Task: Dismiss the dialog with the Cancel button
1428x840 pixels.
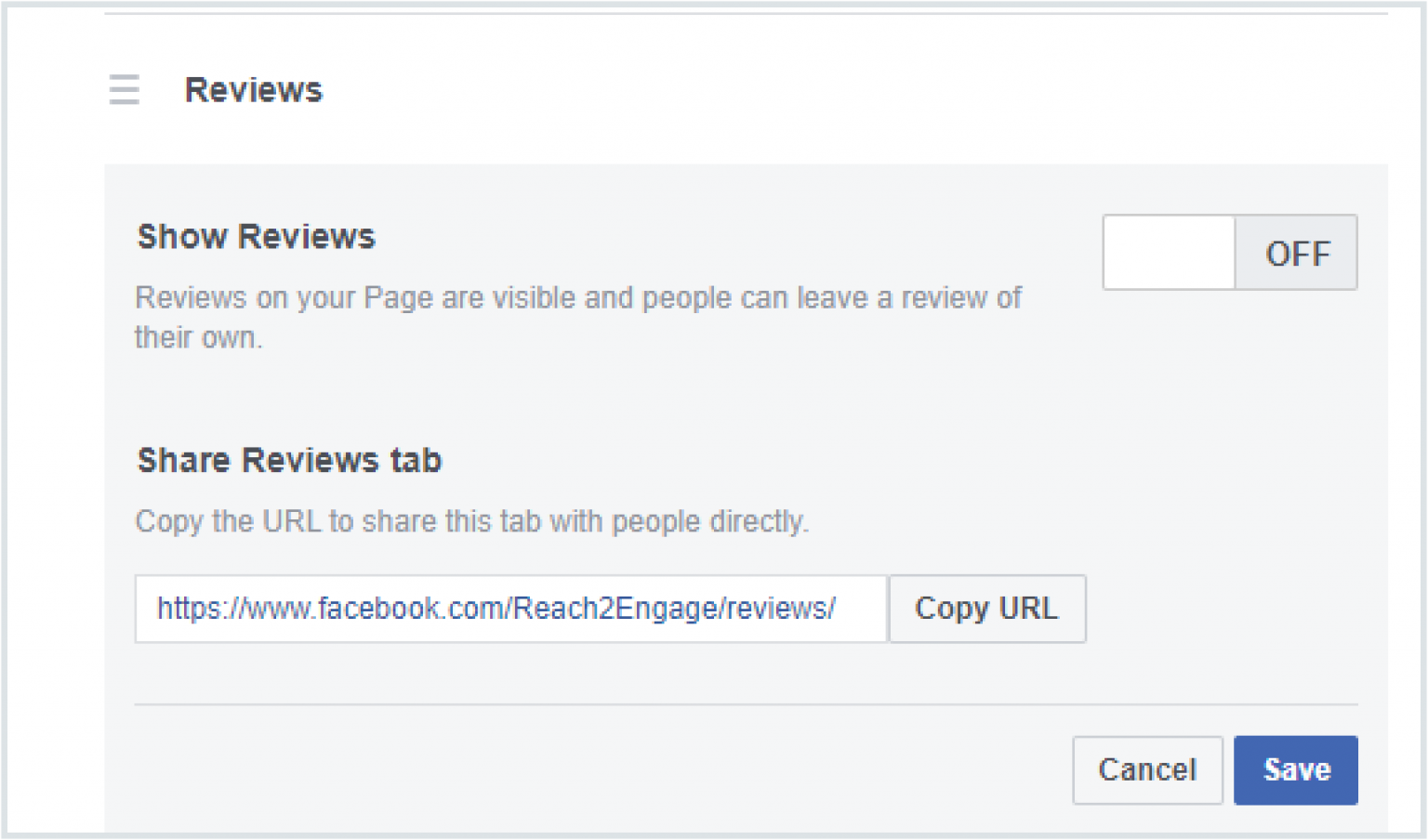Action: point(1147,769)
